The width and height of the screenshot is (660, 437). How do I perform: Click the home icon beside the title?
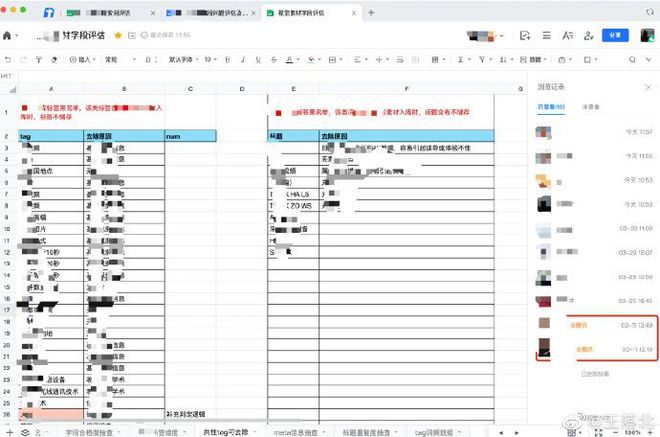pos(8,35)
